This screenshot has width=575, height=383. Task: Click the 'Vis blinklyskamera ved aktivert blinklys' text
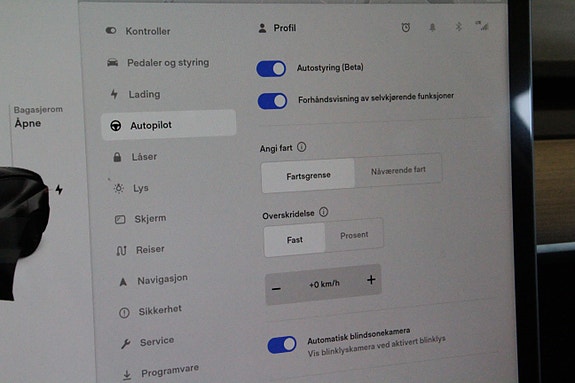click(377, 346)
